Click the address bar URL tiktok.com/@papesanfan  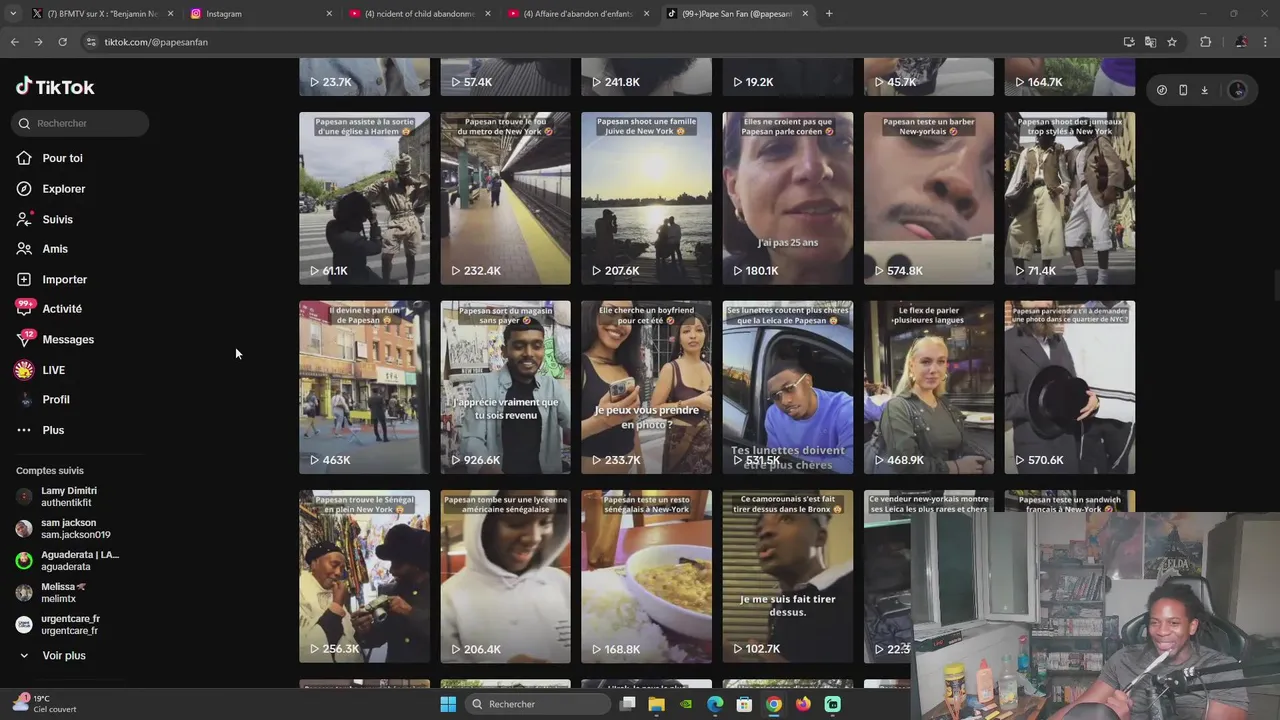pos(156,42)
